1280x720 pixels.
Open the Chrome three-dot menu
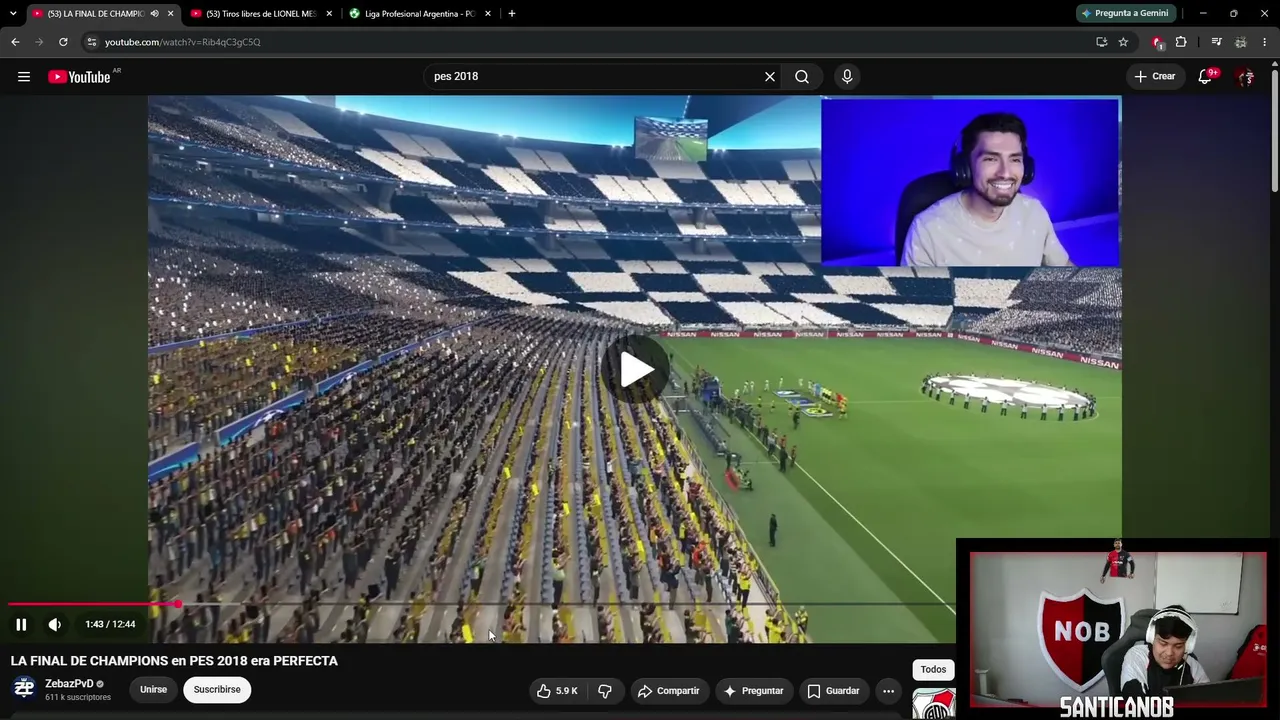[x=1265, y=42]
